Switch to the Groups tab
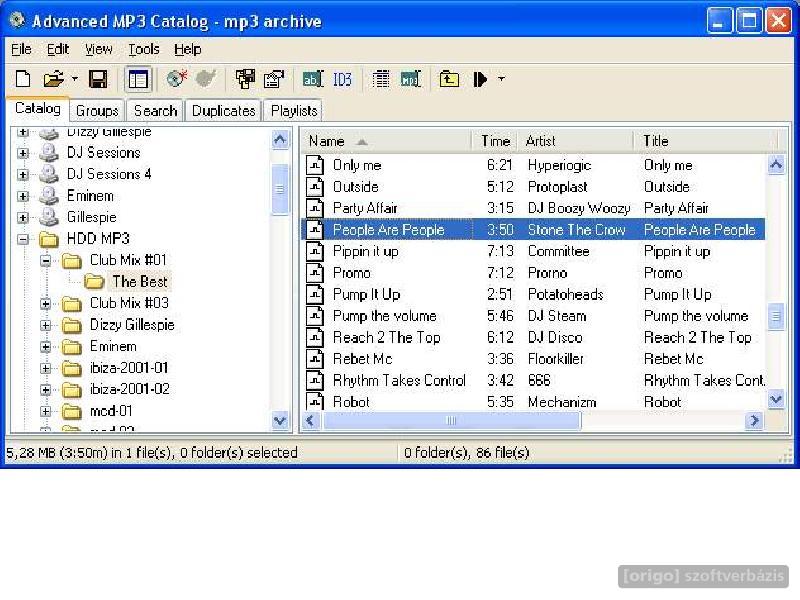800x600 pixels. coord(97,111)
